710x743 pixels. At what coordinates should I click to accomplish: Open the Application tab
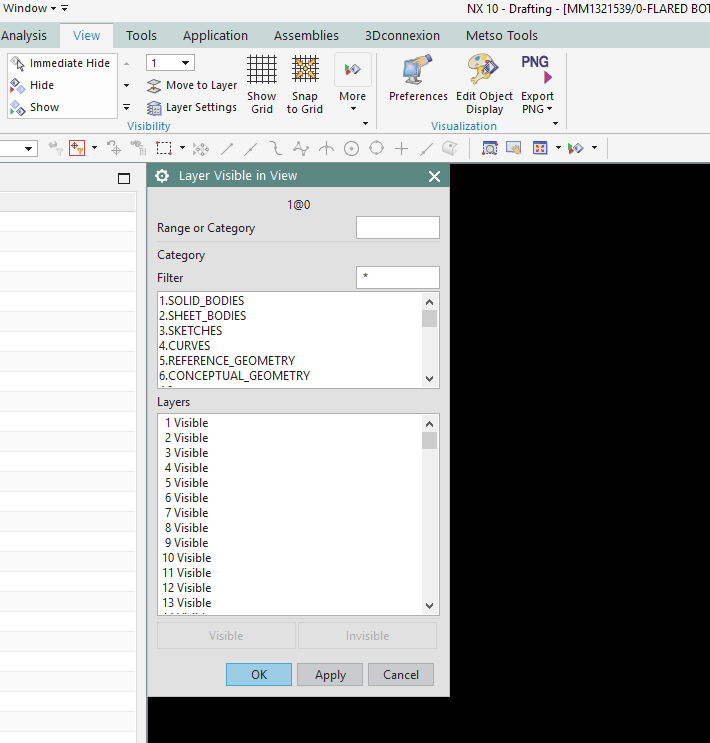pos(215,36)
